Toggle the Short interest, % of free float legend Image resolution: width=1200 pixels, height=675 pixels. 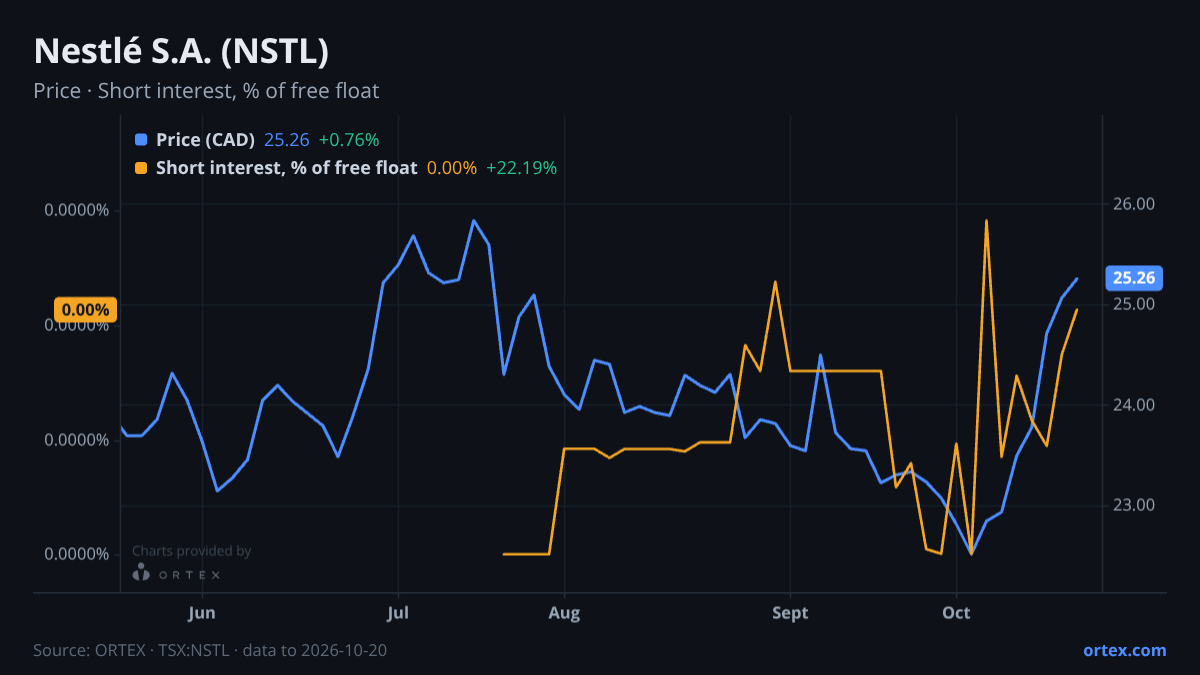(286, 168)
